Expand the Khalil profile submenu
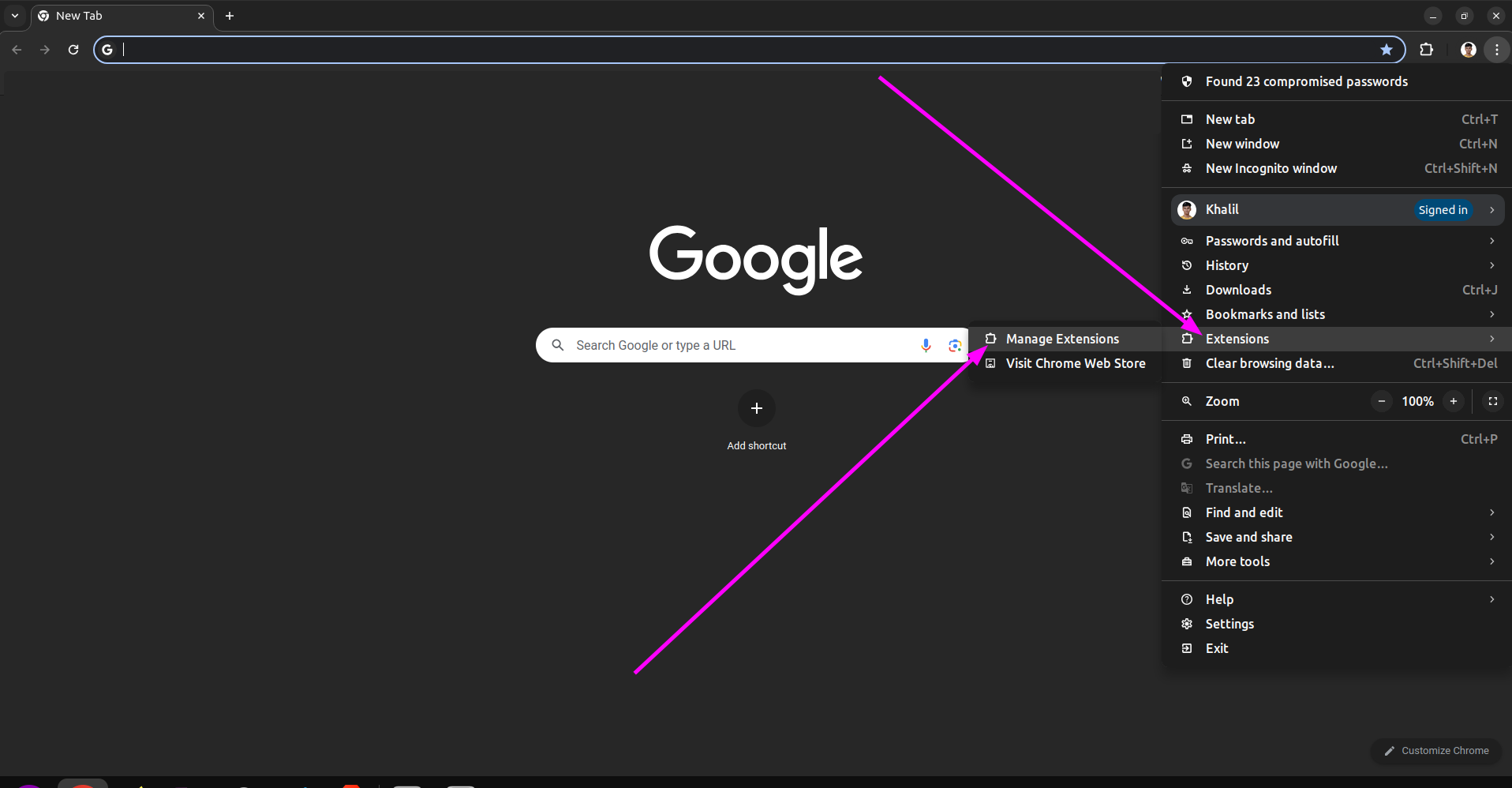The image size is (1512, 788). point(1337,209)
